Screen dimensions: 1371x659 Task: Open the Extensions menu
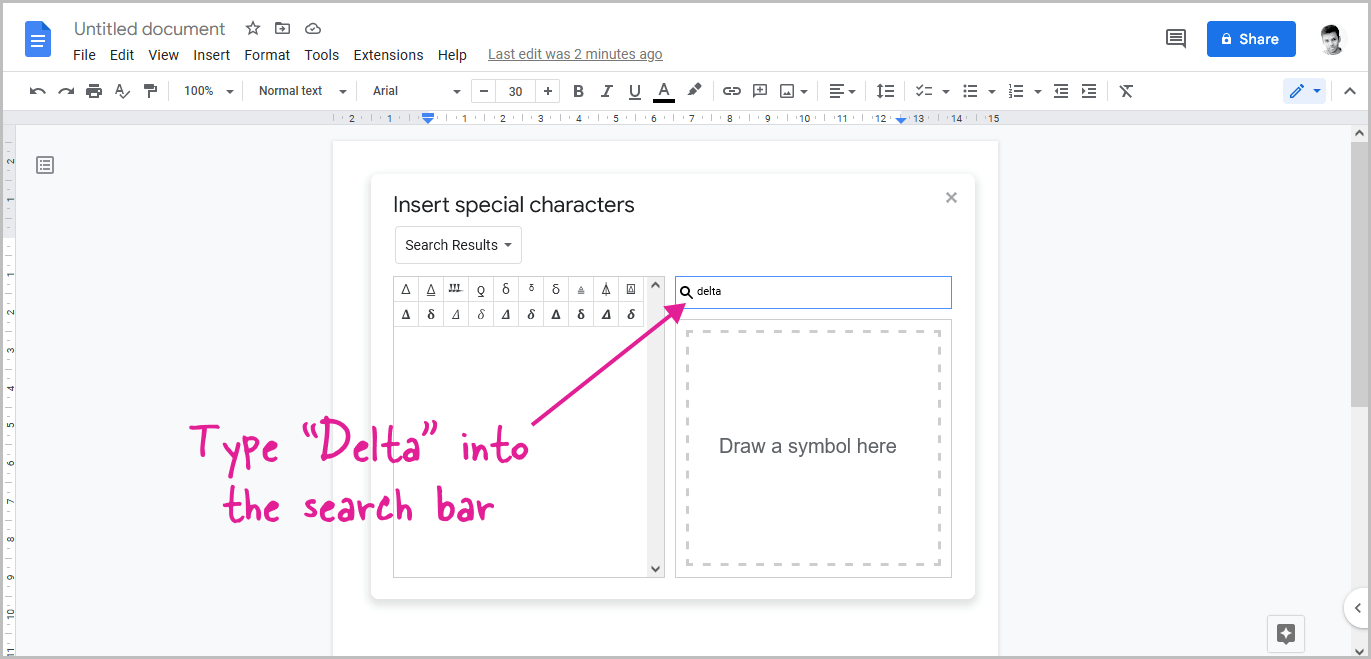[388, 55]
